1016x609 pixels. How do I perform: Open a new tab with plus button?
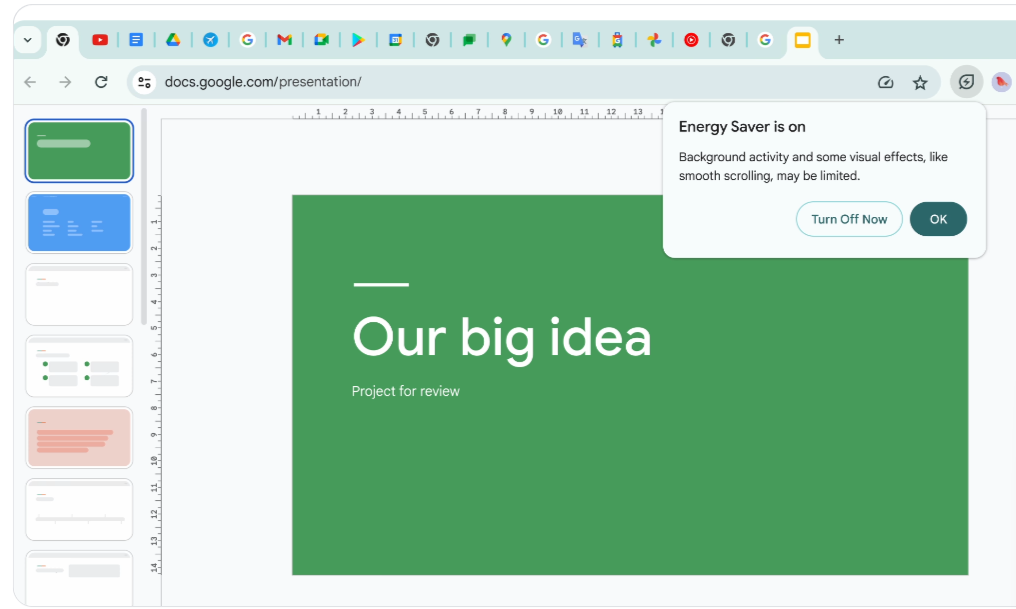click(838, 40)
